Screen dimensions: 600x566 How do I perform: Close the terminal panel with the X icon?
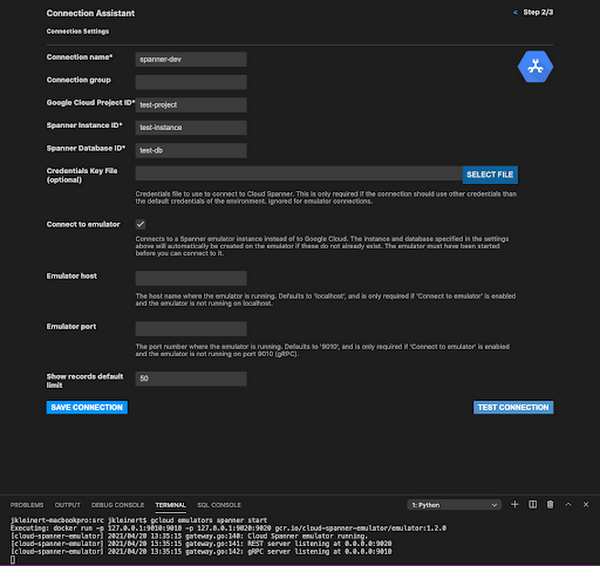click(586, 504)
